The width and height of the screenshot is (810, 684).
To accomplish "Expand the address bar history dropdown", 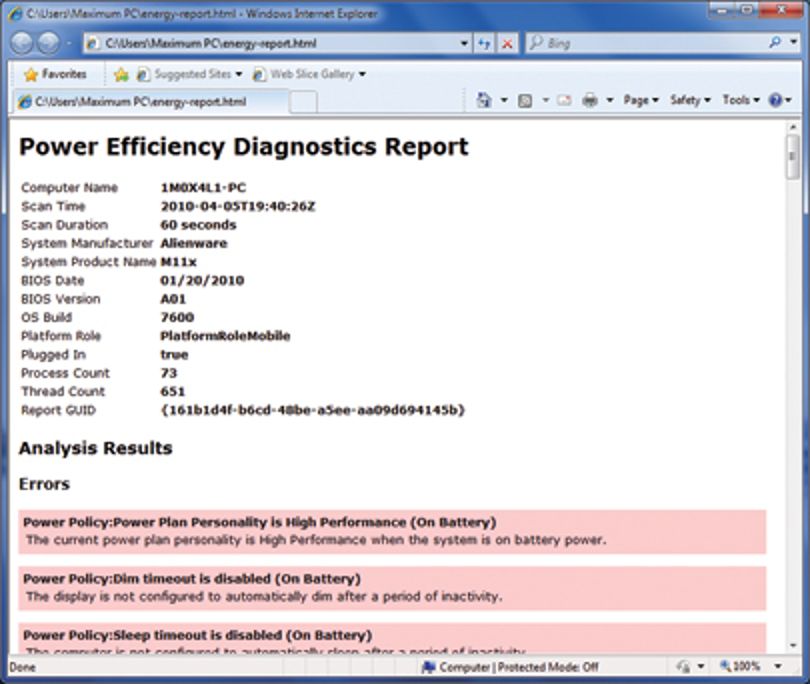I will click(464, 44).
